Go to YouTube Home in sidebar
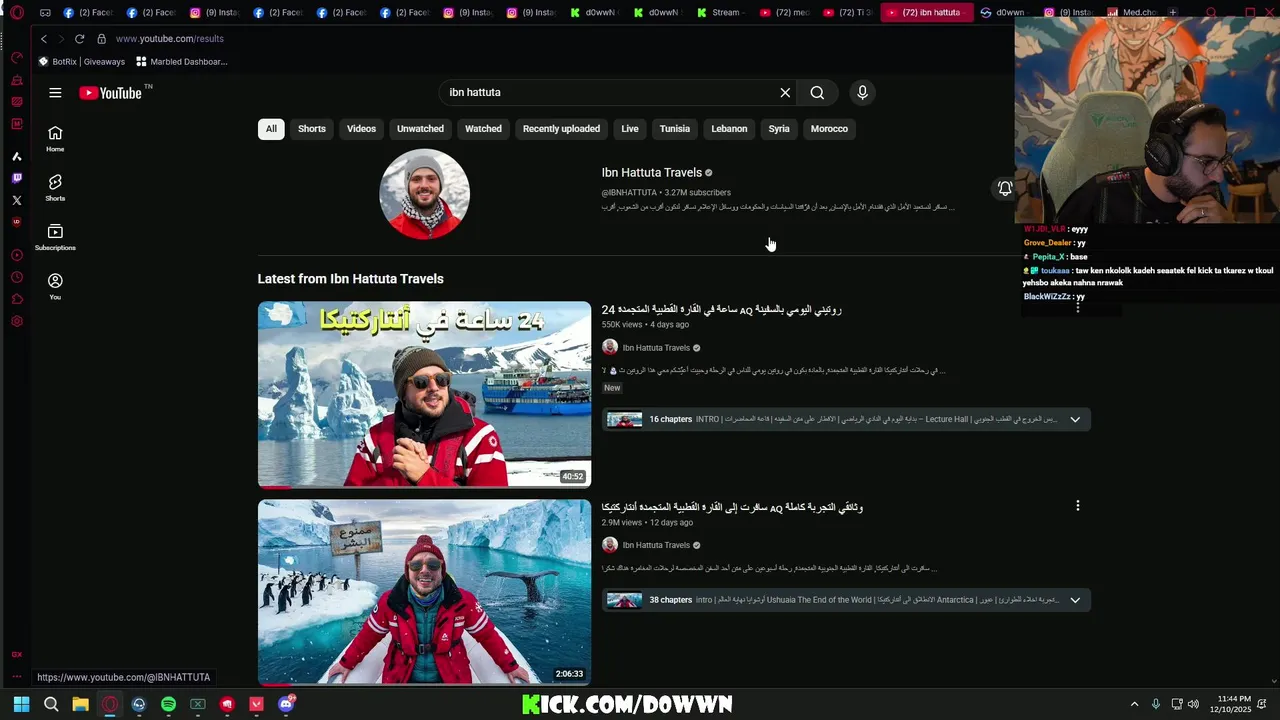 (55, 139)
